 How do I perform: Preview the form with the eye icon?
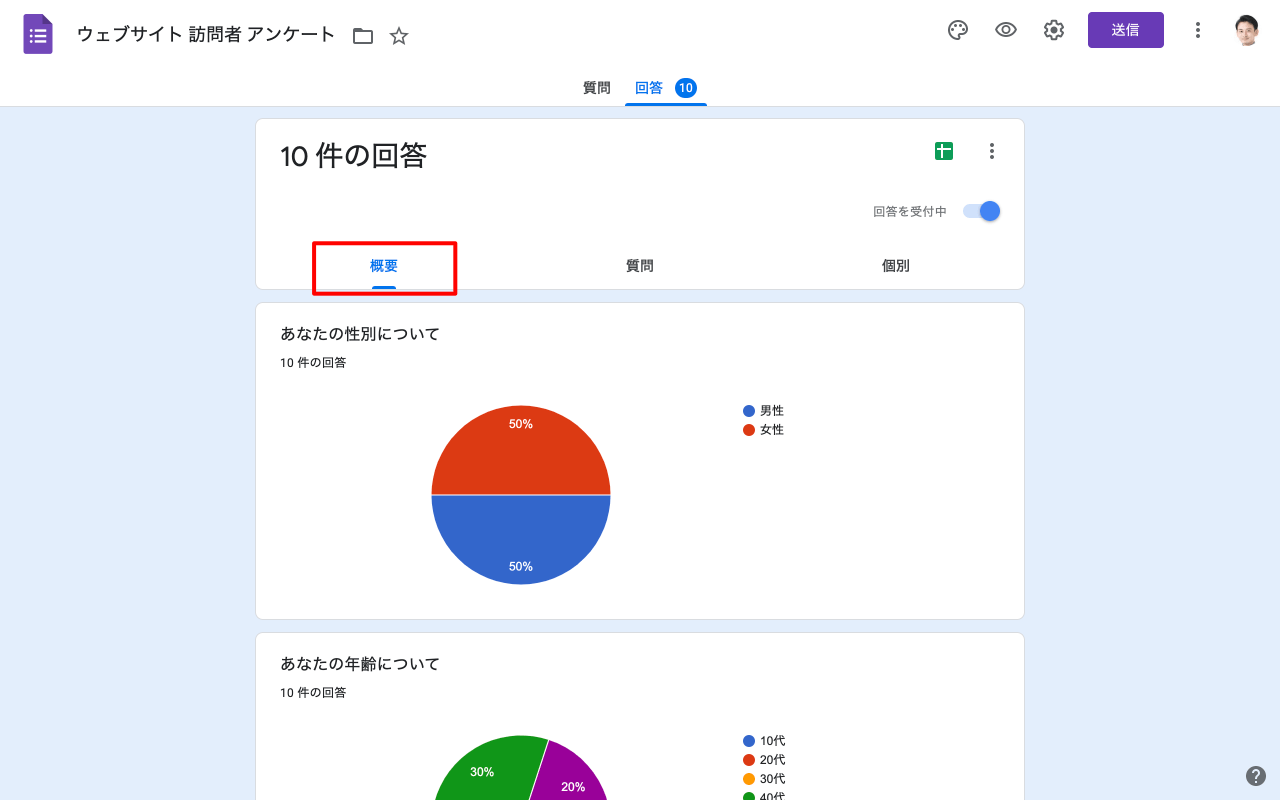click(x=1006, y=30)
